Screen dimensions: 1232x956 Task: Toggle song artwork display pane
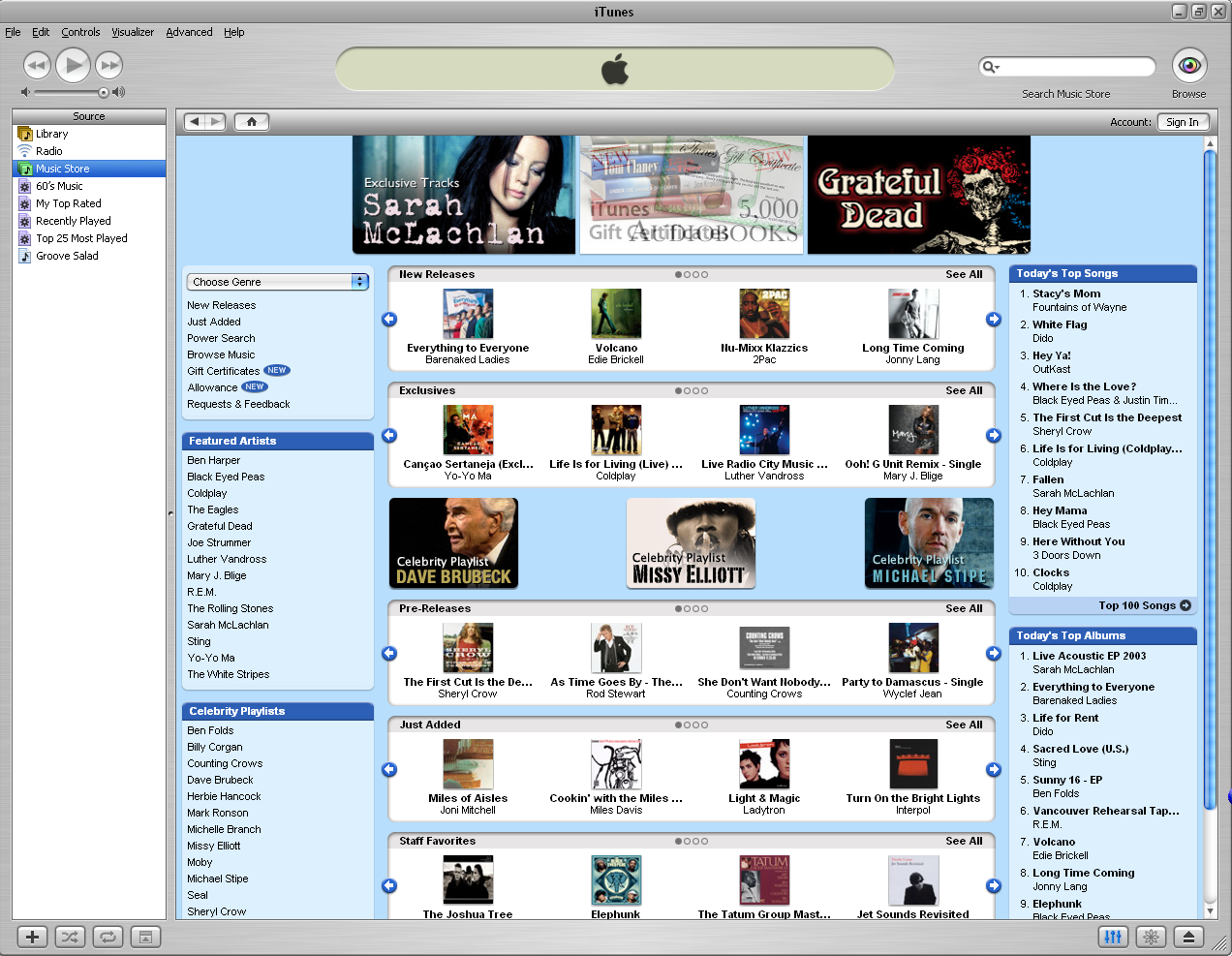[x=145, y=937]
